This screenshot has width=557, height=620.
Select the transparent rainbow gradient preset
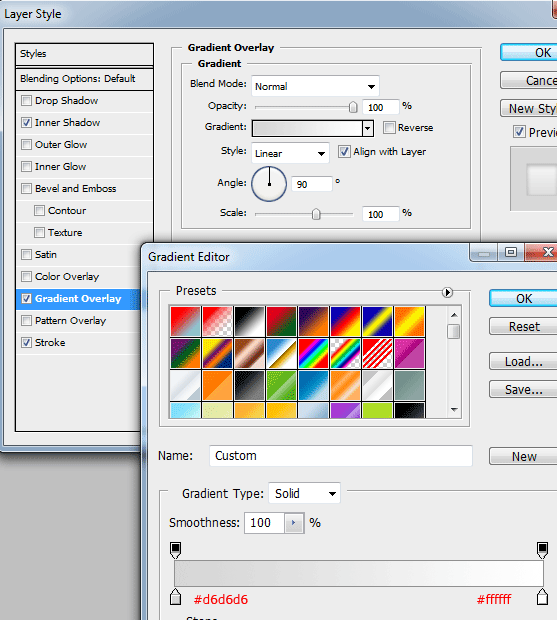[x=346, y=353]
